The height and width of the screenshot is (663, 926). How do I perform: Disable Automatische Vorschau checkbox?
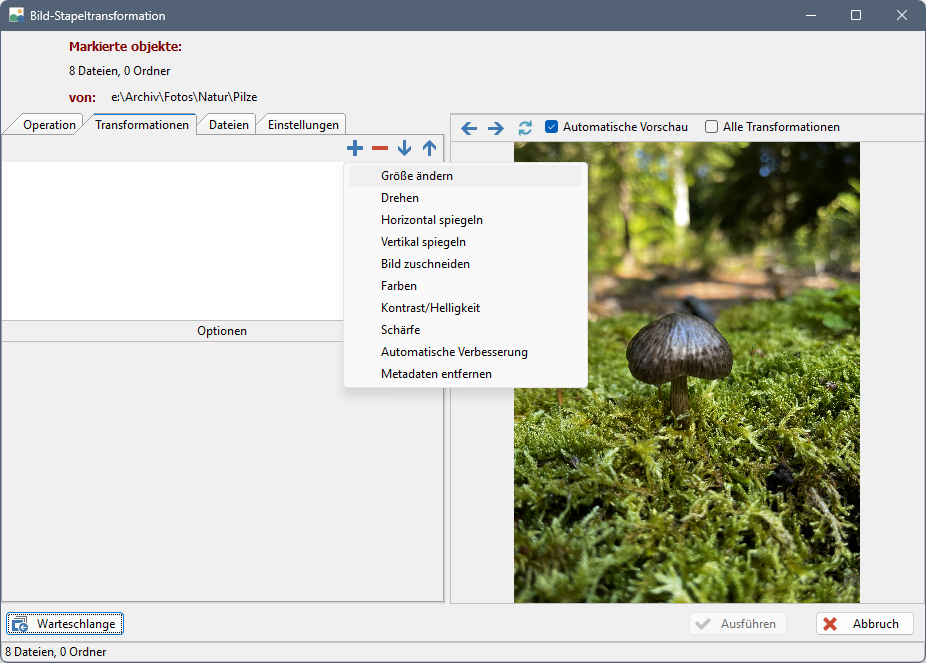click(551, 127)
